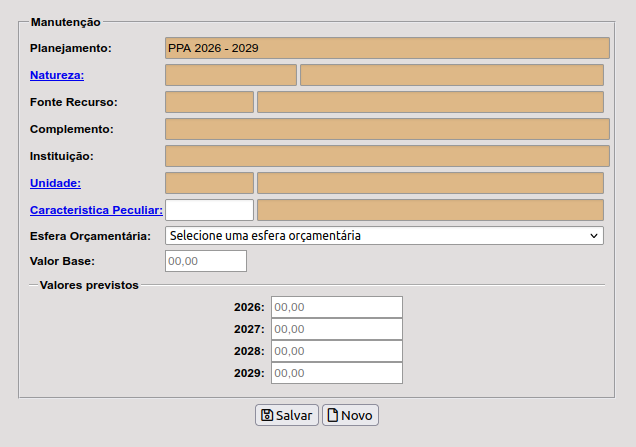Click the Complemento field
Image resolution: width=636 pixels, height=447 pixels.
387,129
